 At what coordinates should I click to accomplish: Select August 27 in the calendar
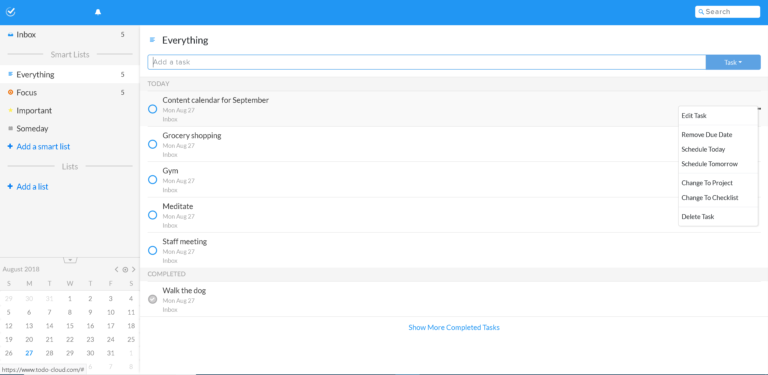(29, 353)
